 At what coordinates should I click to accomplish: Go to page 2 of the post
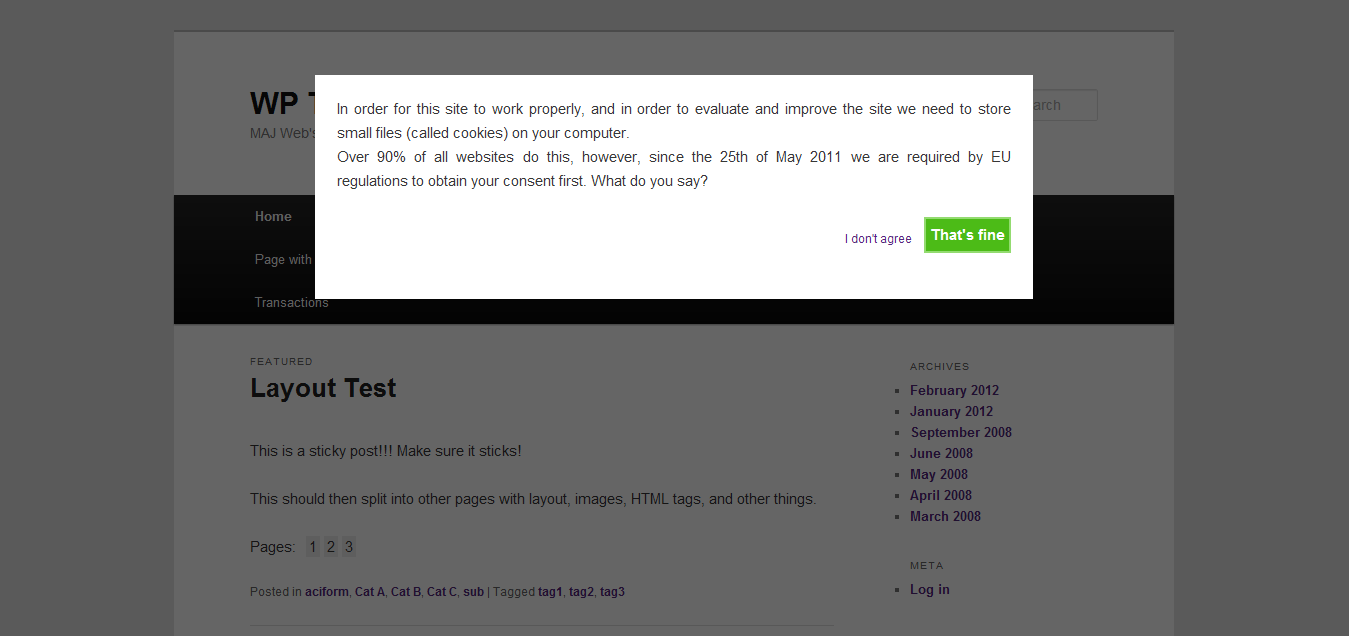point(331,547)
